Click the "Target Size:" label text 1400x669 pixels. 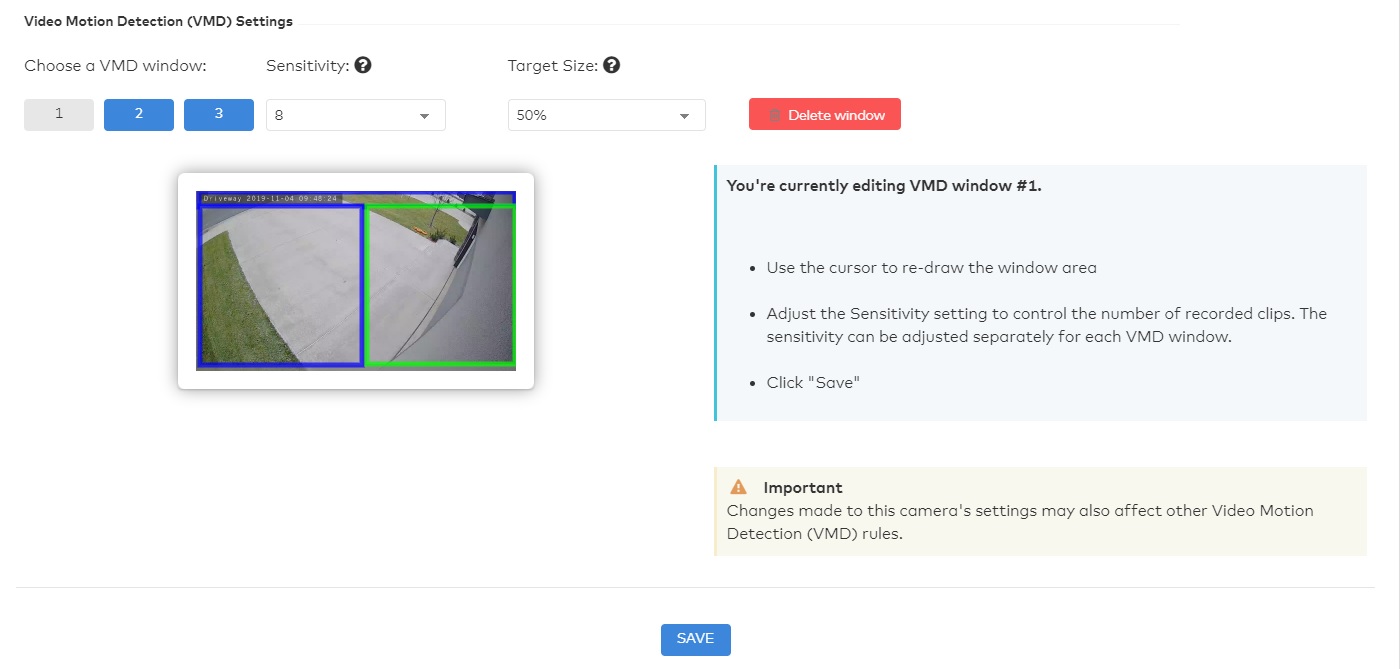pyautogui.click(x=552, y=66)
